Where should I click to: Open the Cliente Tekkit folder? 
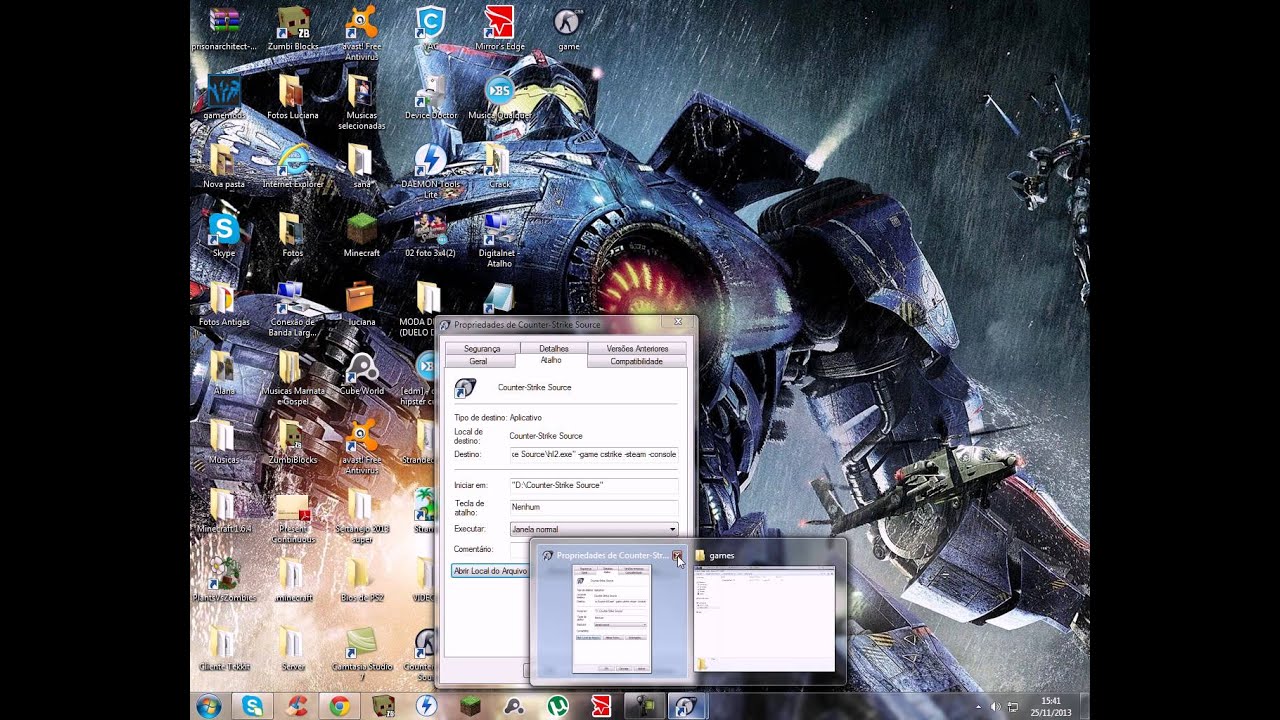pyautogui.click(x=224, y=648)
